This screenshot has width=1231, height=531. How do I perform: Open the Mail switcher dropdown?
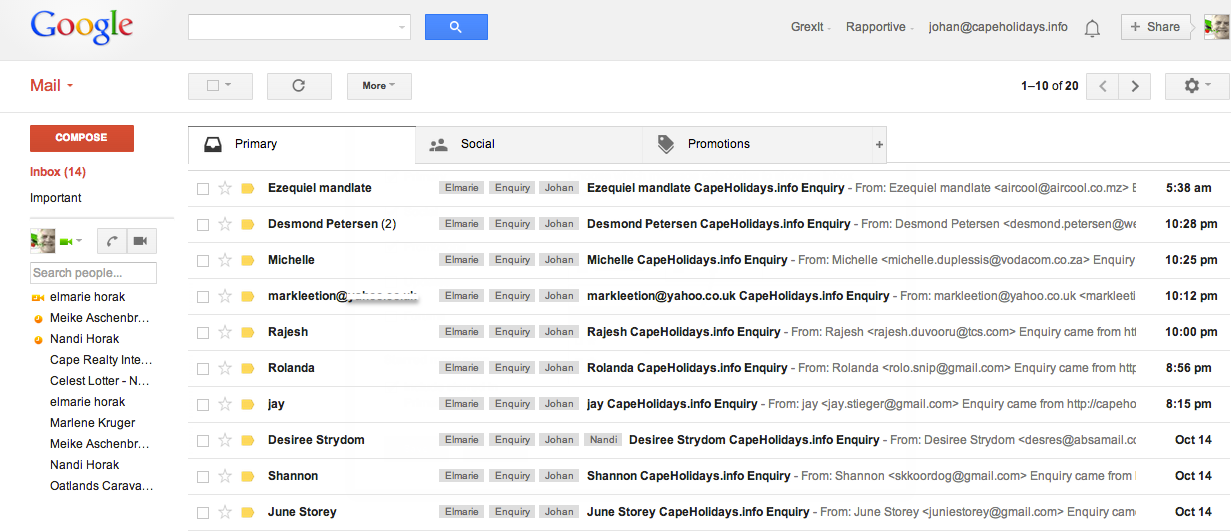pos(52,86)
